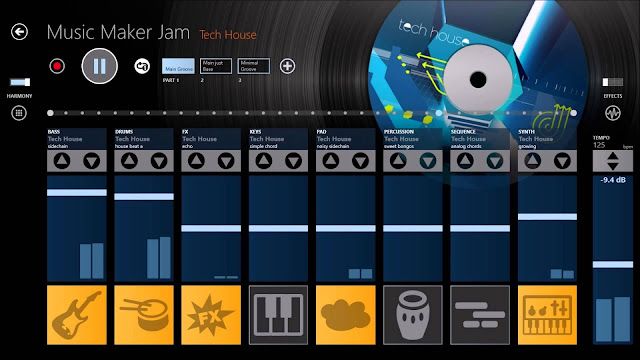Toggle the Effects switch

tap(613, 82)
